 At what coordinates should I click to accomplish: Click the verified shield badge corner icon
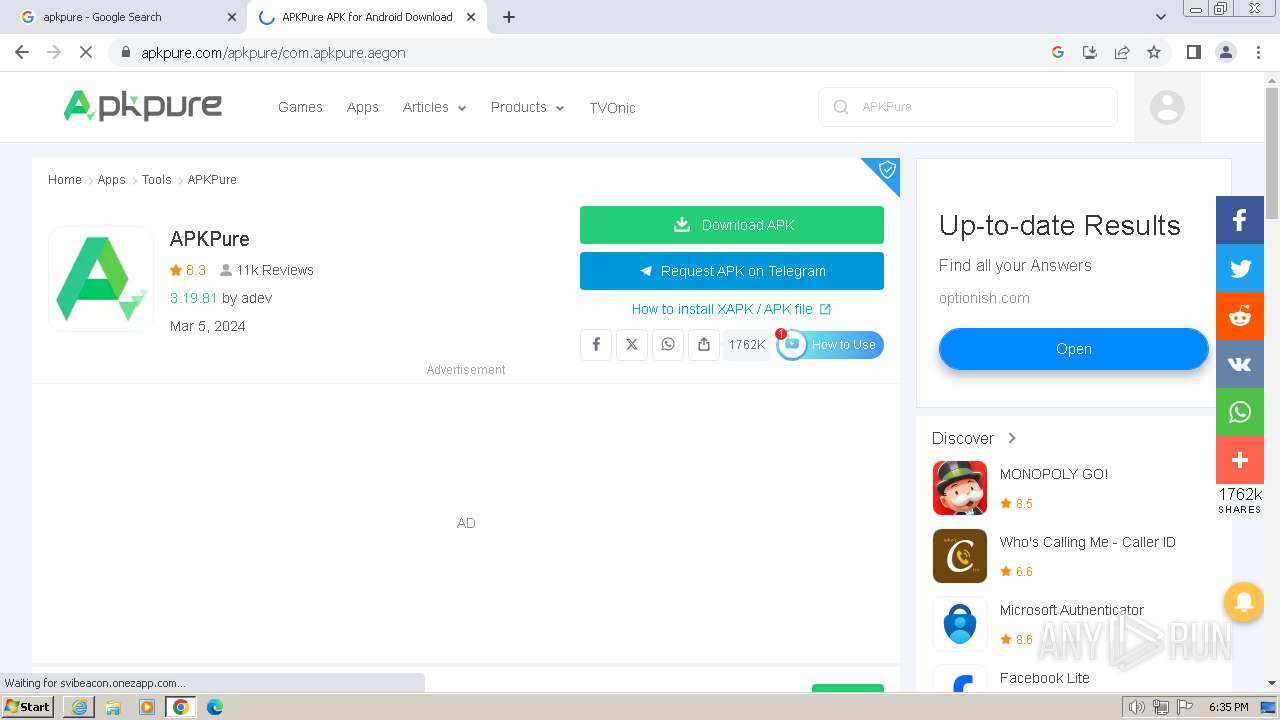tap(886, 170)
